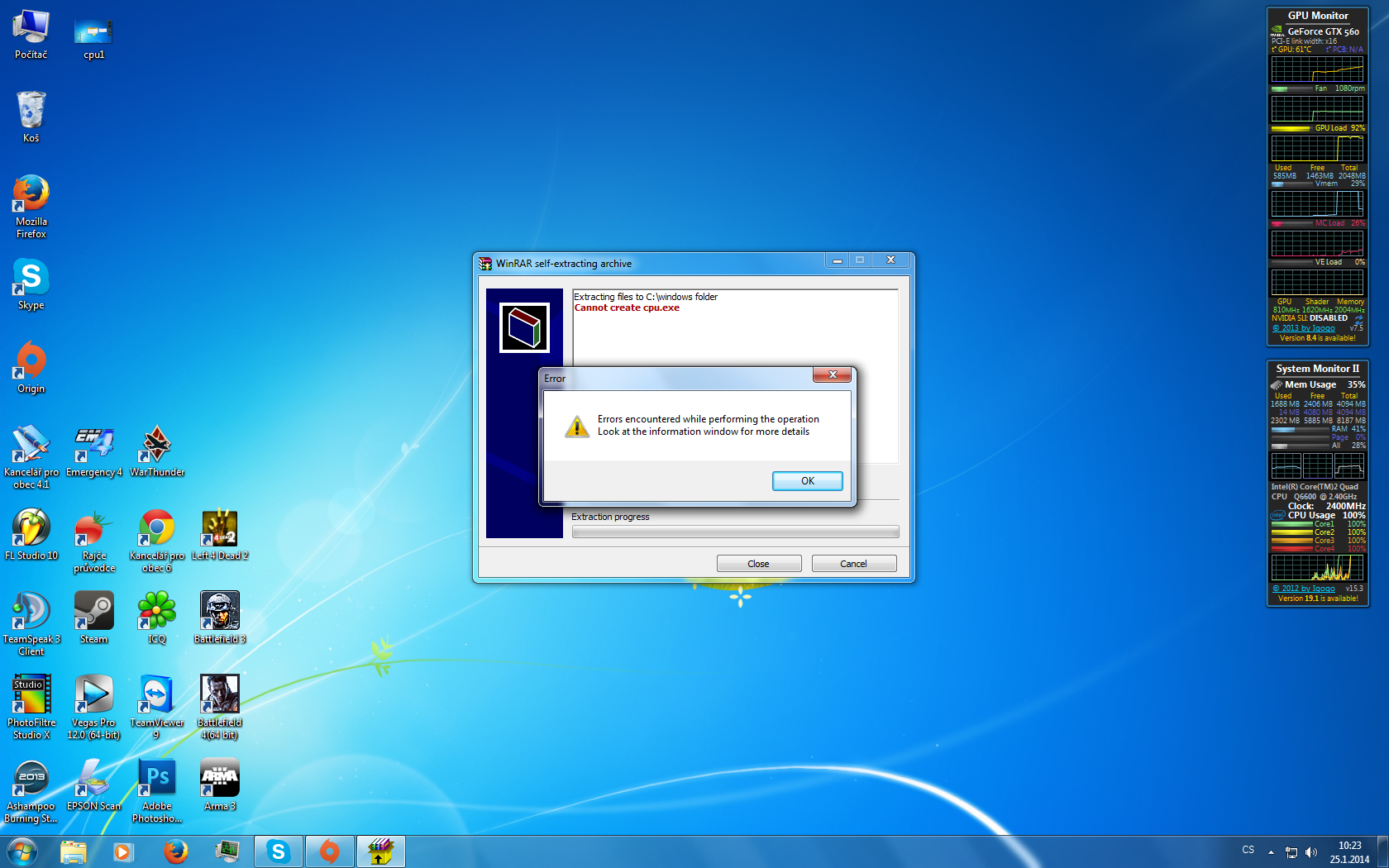Select the FL Studio 10 shortcut
The width and height of the screenshot is (1389, 868).
31,535
